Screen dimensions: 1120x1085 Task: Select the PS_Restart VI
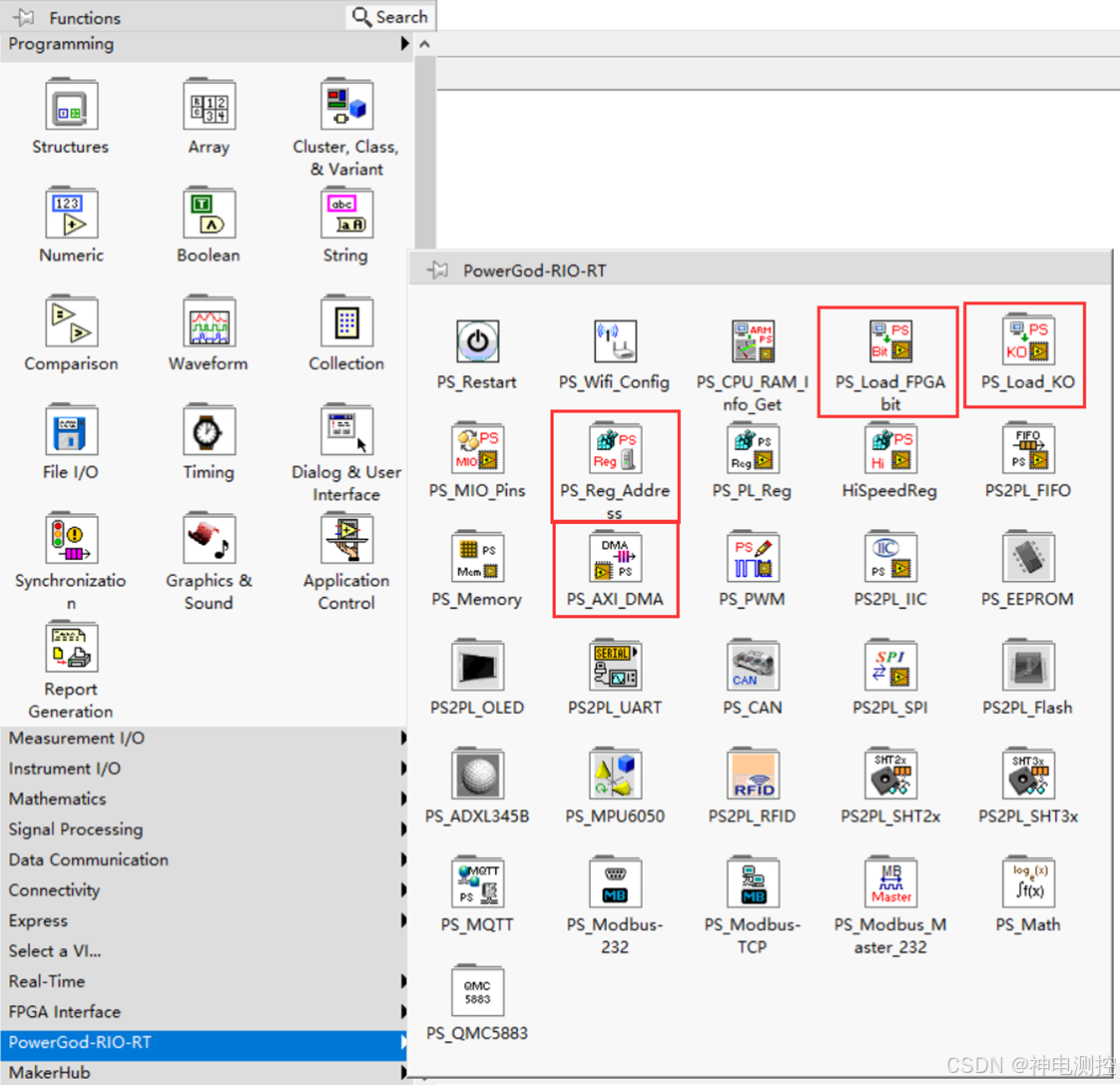tap(477, 341)
